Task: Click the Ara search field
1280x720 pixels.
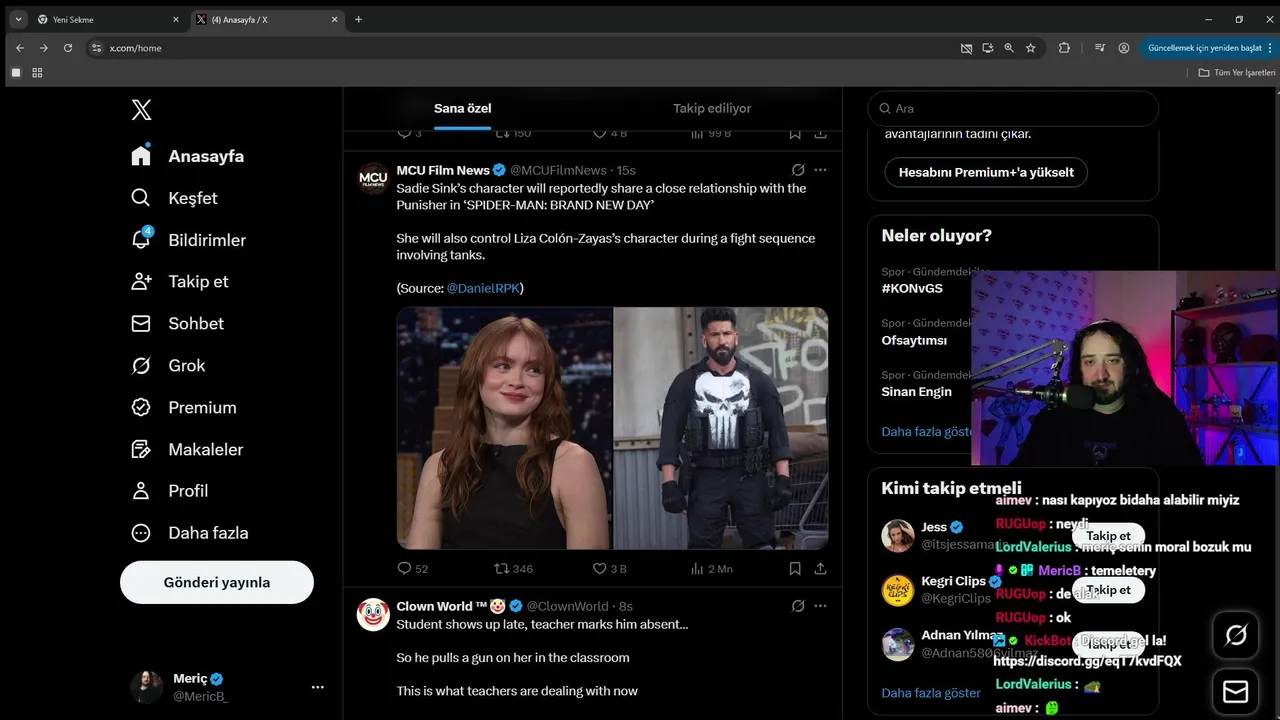Action: click(x=1013, y=108)
